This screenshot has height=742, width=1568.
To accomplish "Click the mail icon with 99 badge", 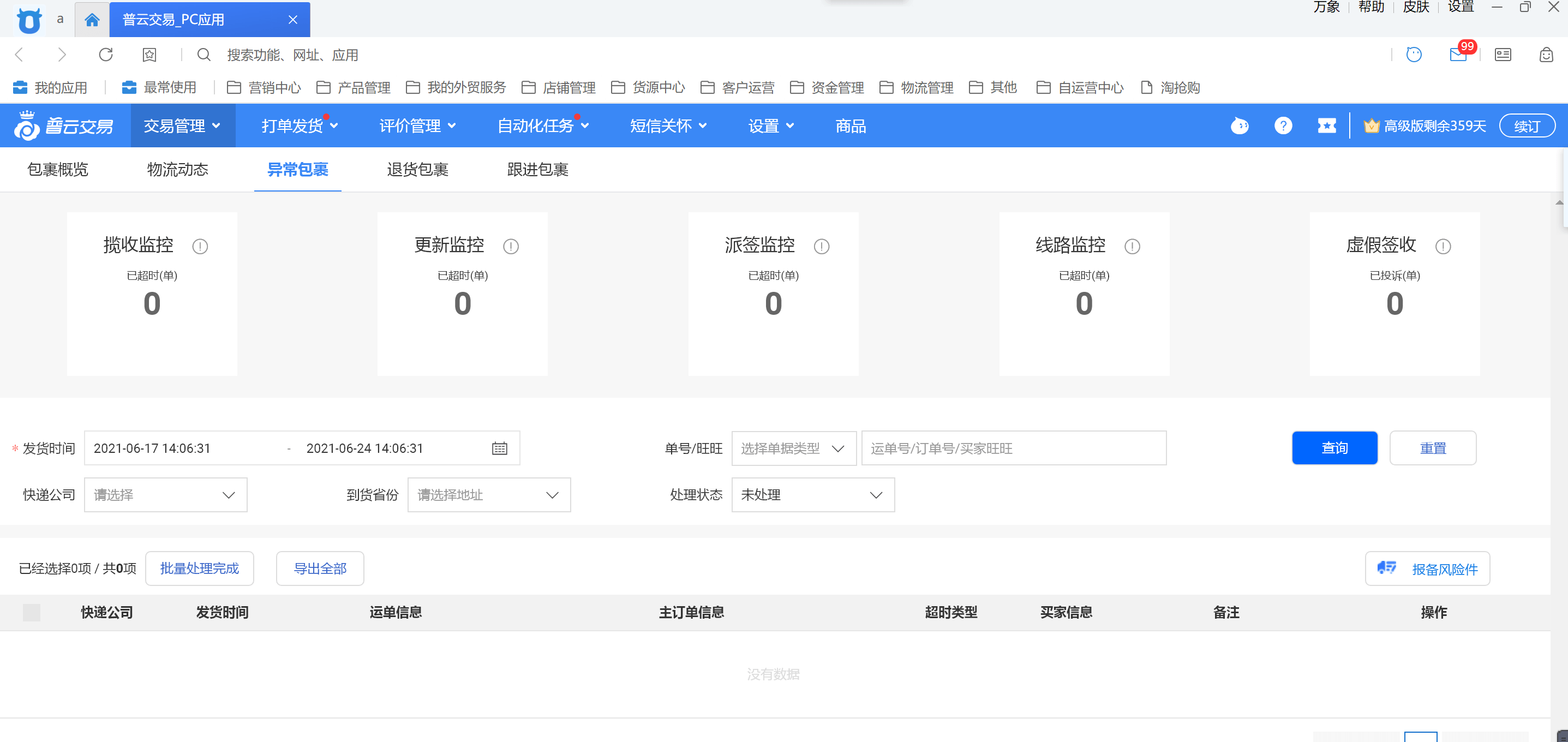I will (x=1457, y=55).
